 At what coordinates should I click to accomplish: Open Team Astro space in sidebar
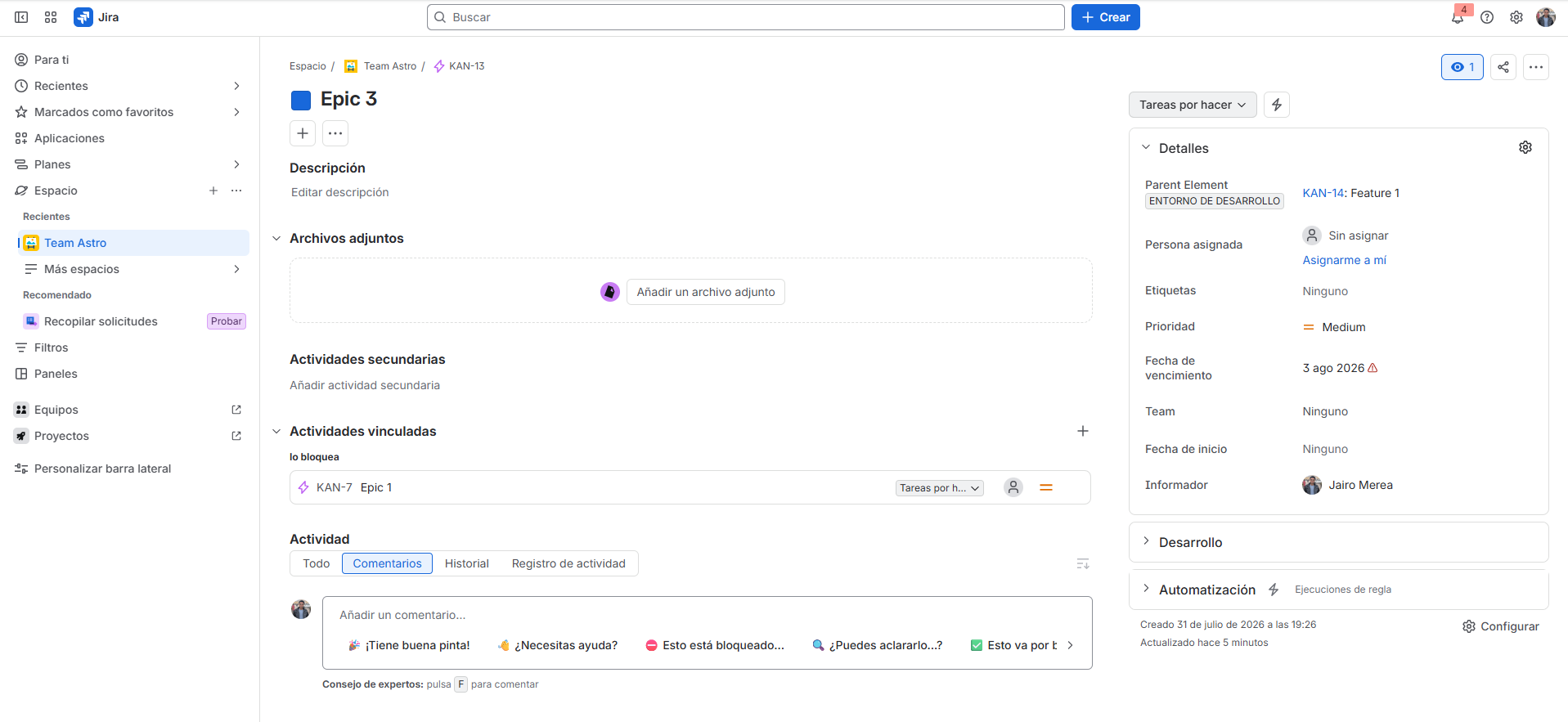pos(133,243)
